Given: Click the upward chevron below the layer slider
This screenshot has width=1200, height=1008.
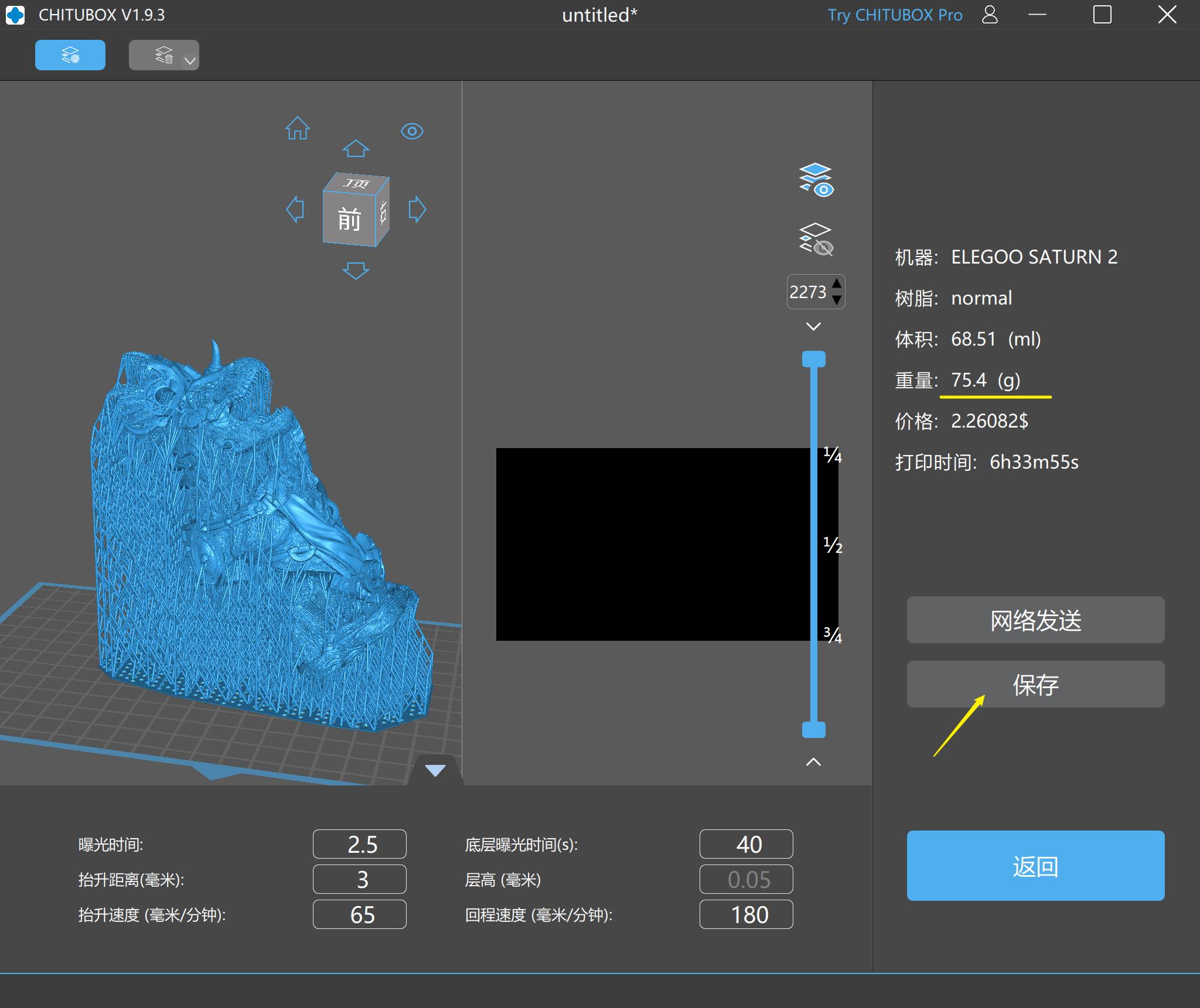Looking at the screenshot, I should [x=812, y=761].
